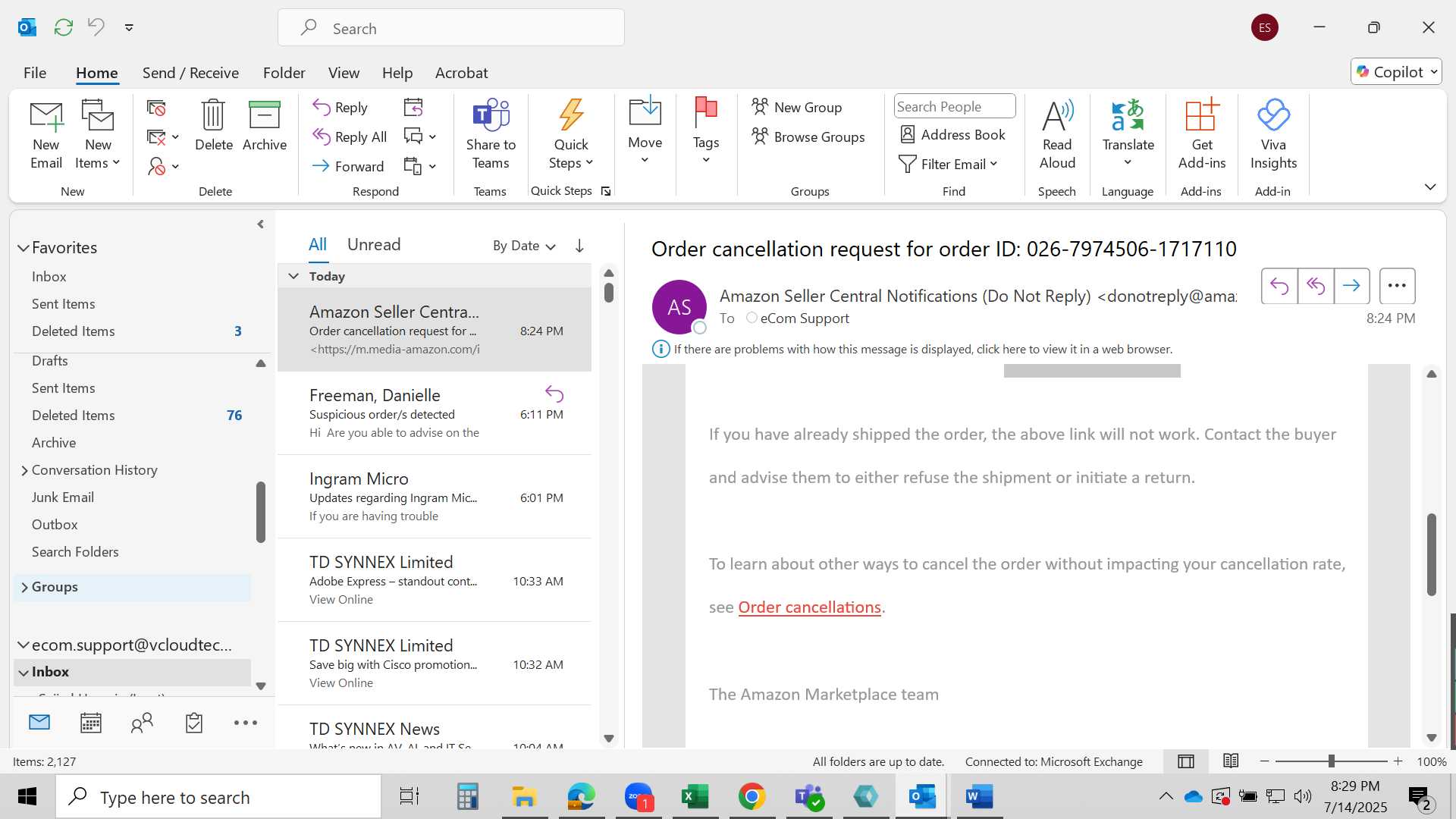Viewport: 1456px width, 819px height.
Task: Archive the selected message
Action: pyautogui.click(x=265, y=126)
